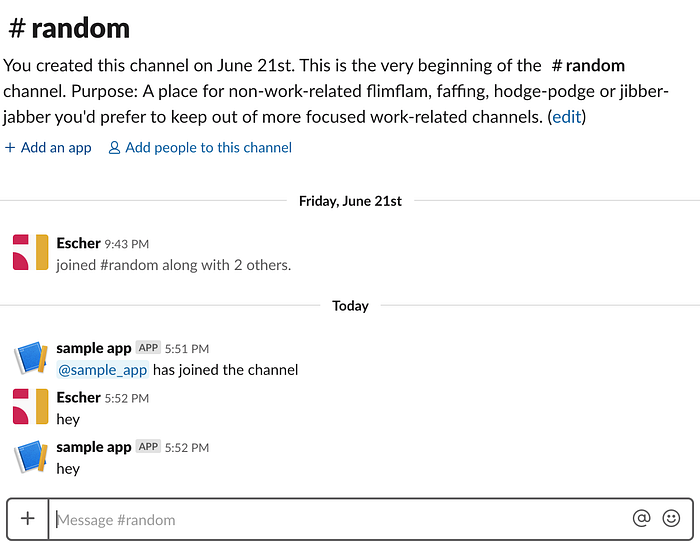Click the plus attachment button in message box
Viewport: 700px width, 550px height.
click(28, 519)
